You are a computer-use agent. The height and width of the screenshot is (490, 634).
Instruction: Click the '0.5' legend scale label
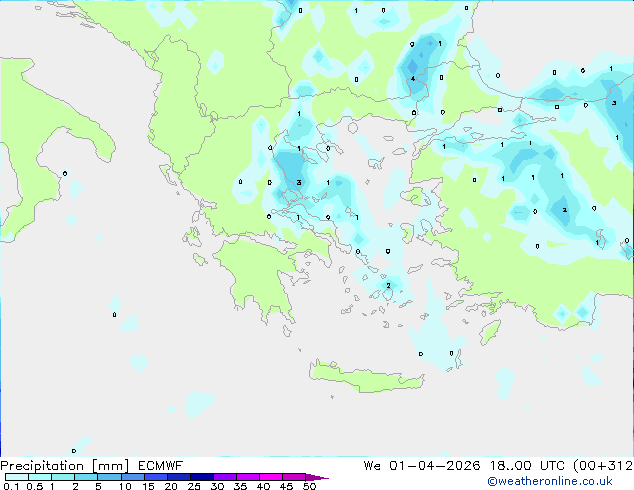tap(35, 486)
